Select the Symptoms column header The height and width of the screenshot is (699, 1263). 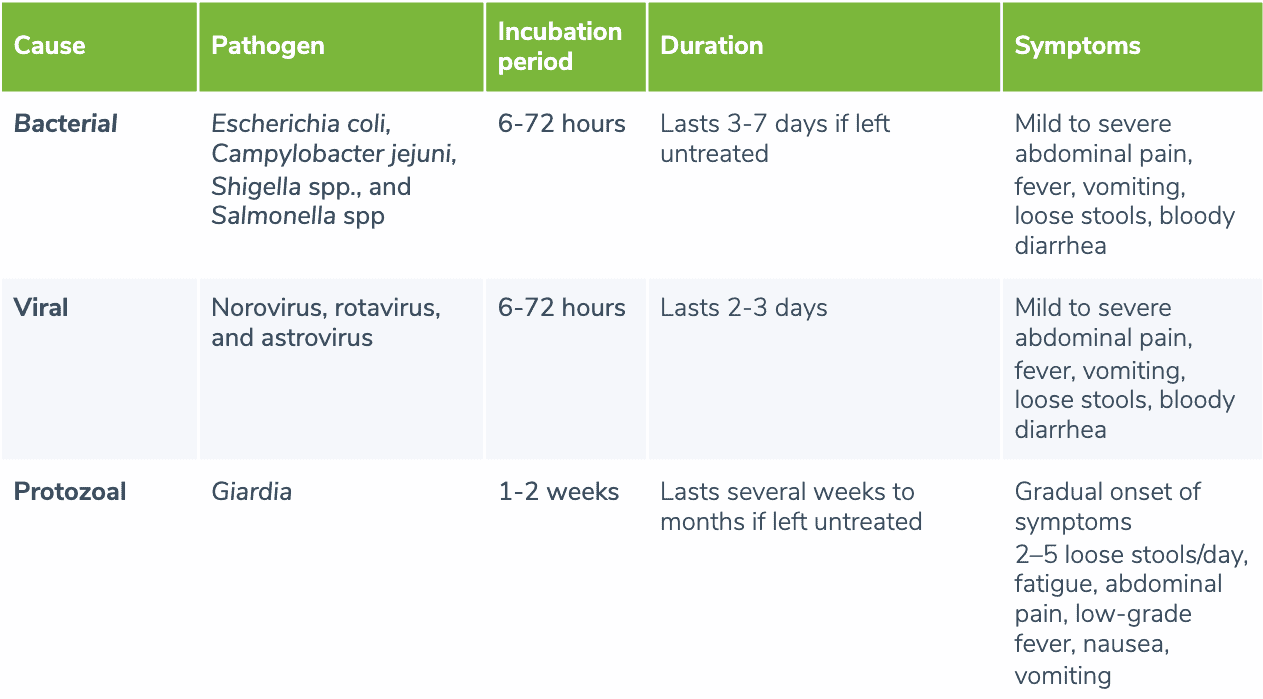coord(1077,46)
